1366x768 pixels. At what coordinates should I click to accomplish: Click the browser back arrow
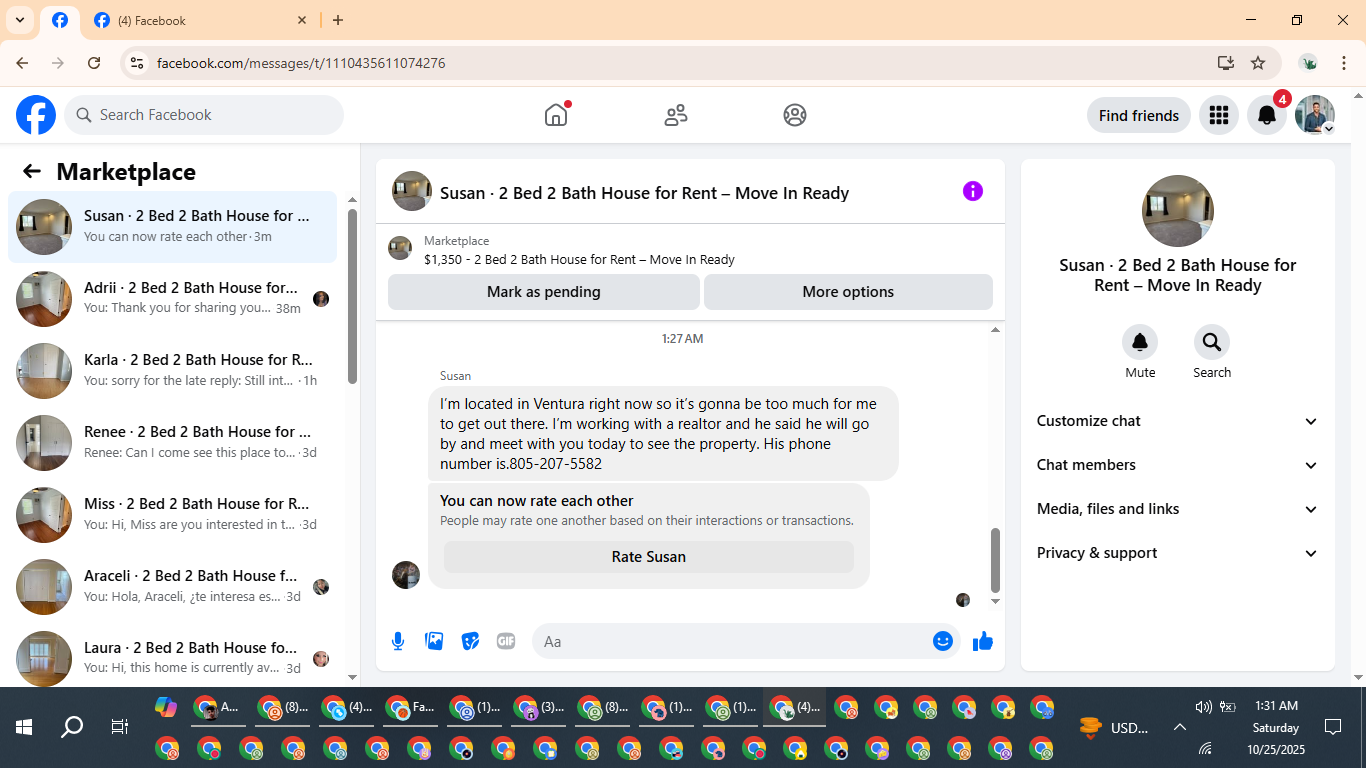[x=22, y=63]
